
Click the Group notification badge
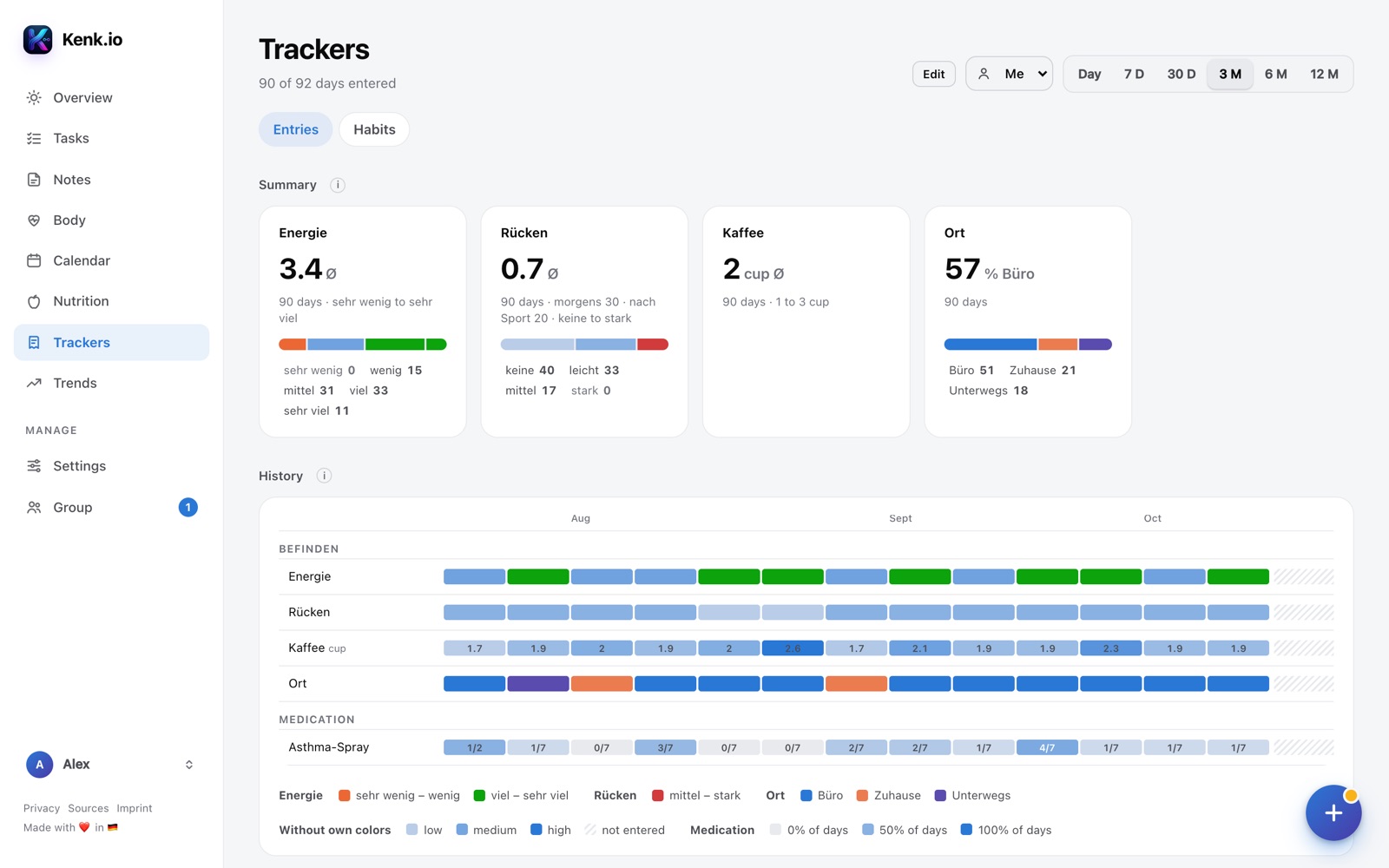tap(188, 507)
